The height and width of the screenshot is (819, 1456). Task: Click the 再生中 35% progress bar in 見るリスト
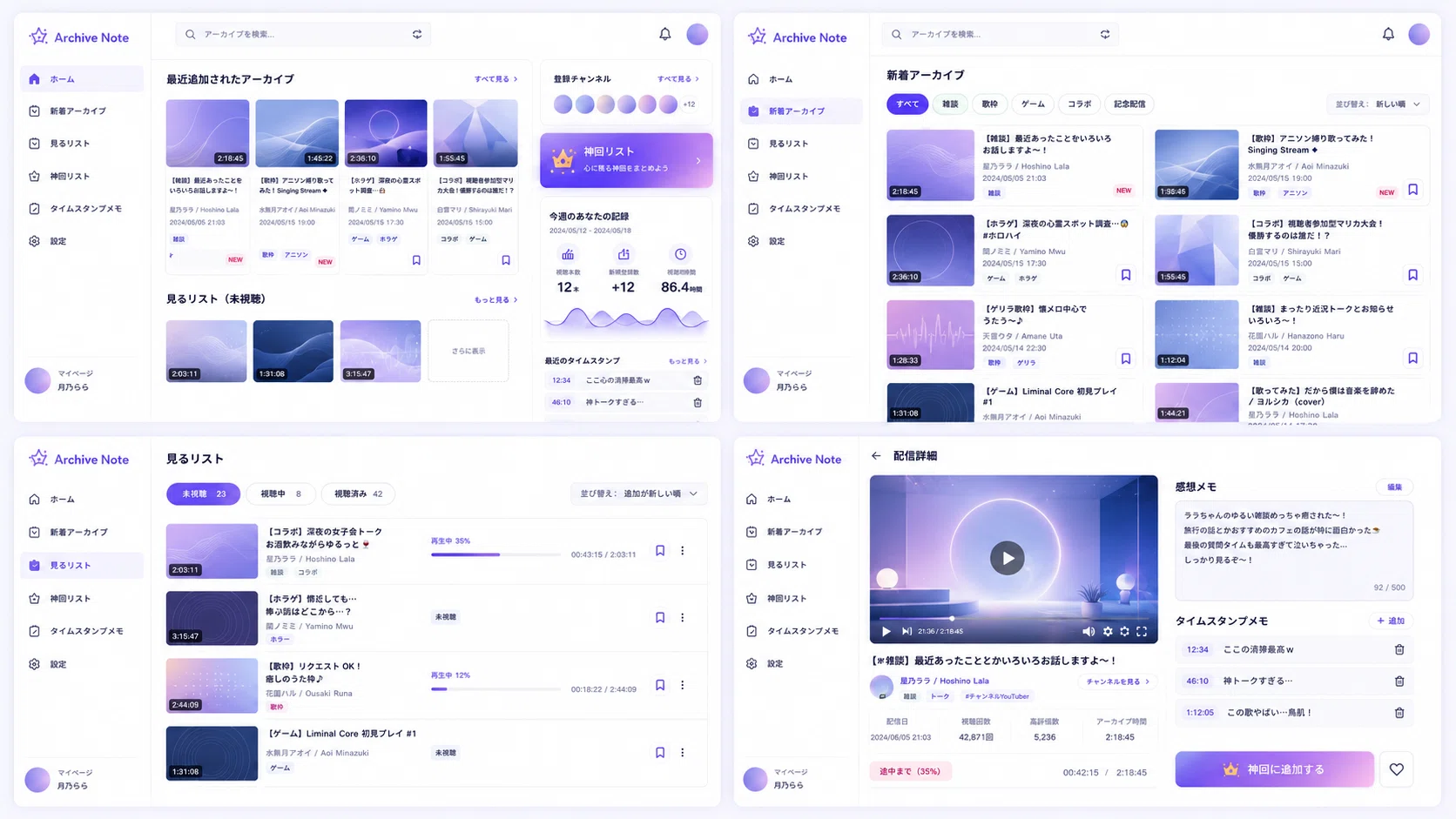(x=495, y=554)
